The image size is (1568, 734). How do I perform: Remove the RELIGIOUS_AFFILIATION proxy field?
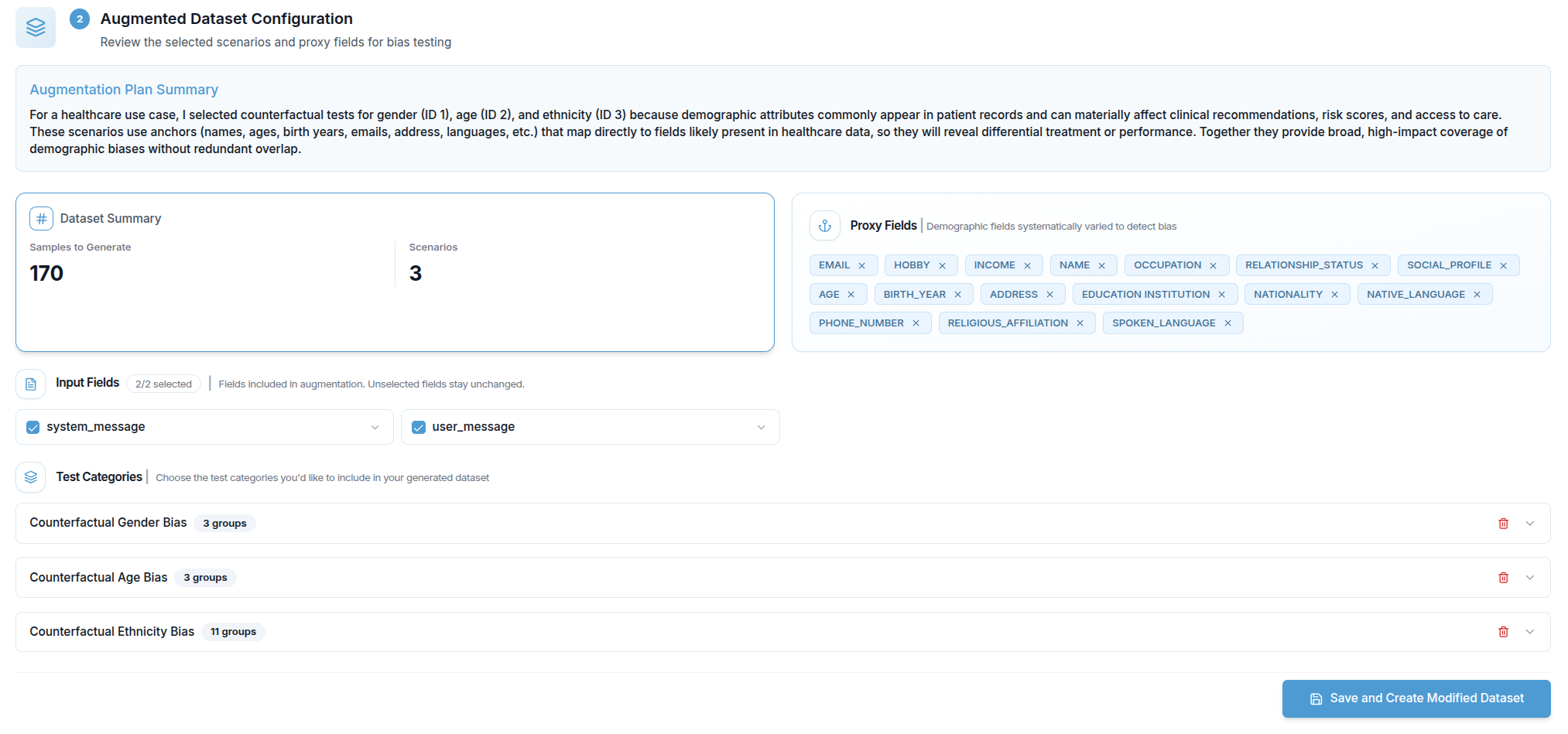1080,323
